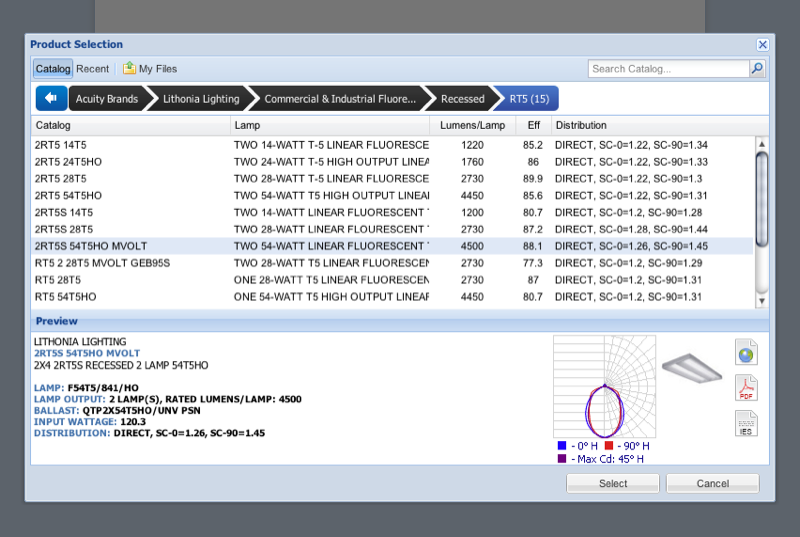
Task: Sort by the Eff column header
Action: tap(534, 125)
